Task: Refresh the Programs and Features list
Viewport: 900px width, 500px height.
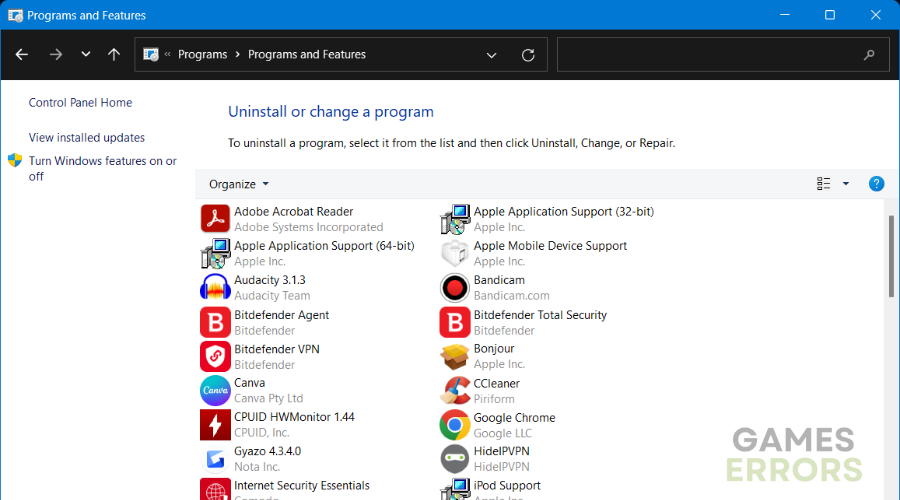Action: click(528, 55)
